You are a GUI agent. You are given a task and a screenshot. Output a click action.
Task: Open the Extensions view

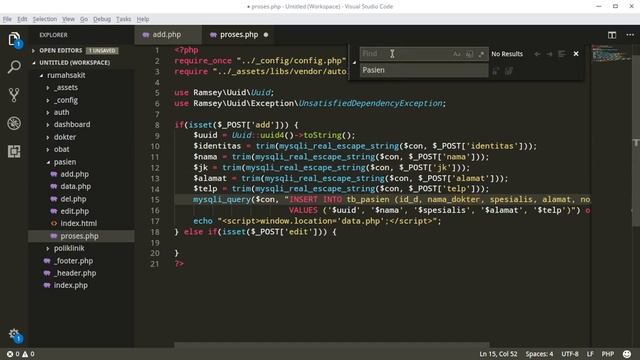pos(14,151)
